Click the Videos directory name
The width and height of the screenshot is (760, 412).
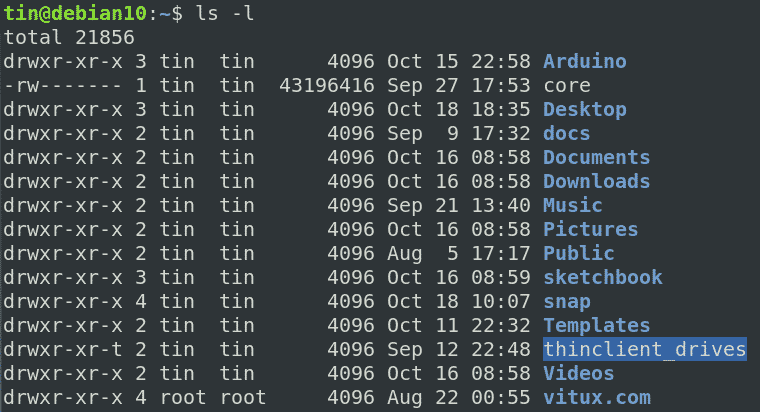click(578, 373)
